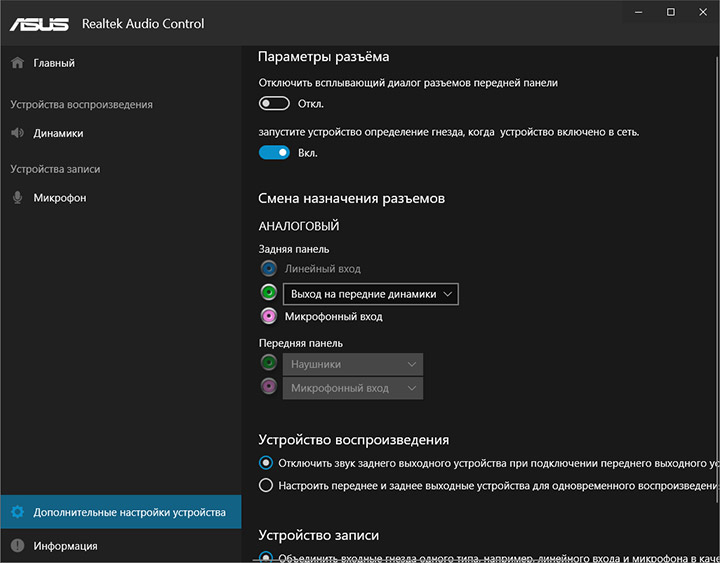Expand the front panel Микрофонный вход dropdown
Screen dimensions: 720x563
[x=353, y=388]
